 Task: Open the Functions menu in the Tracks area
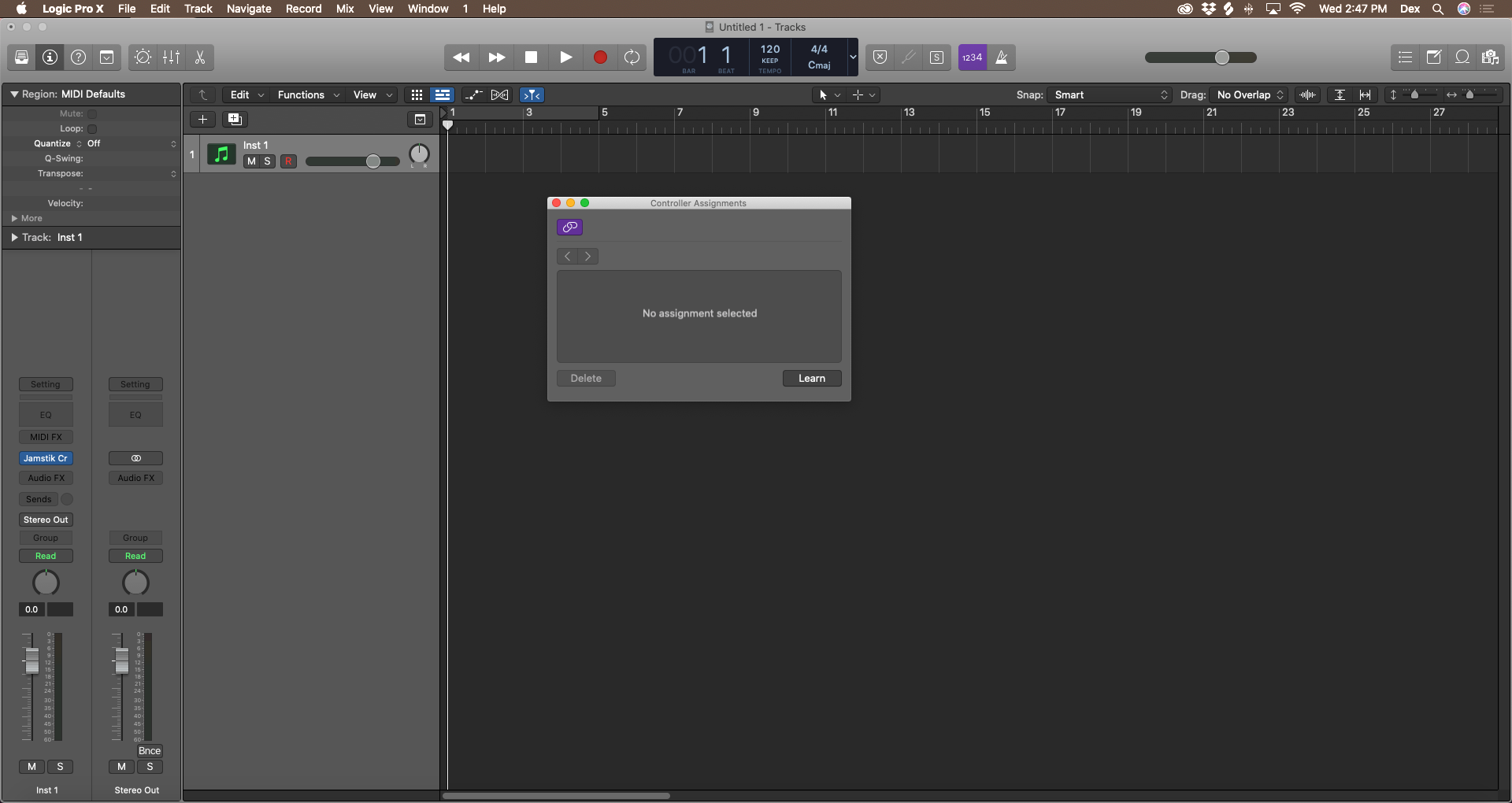point(308,95)
